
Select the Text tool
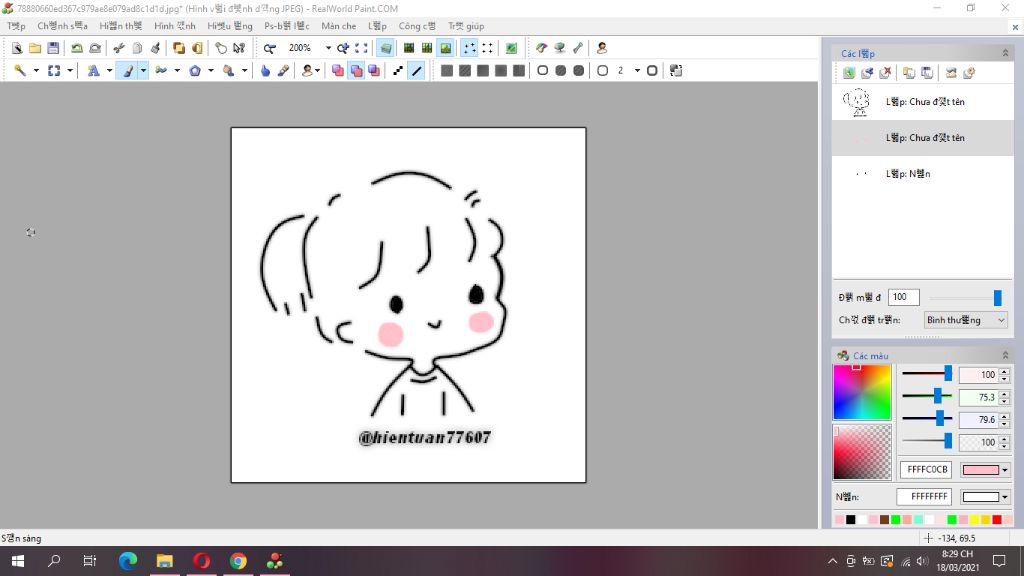pyautogui.click(x=93, y=71)
